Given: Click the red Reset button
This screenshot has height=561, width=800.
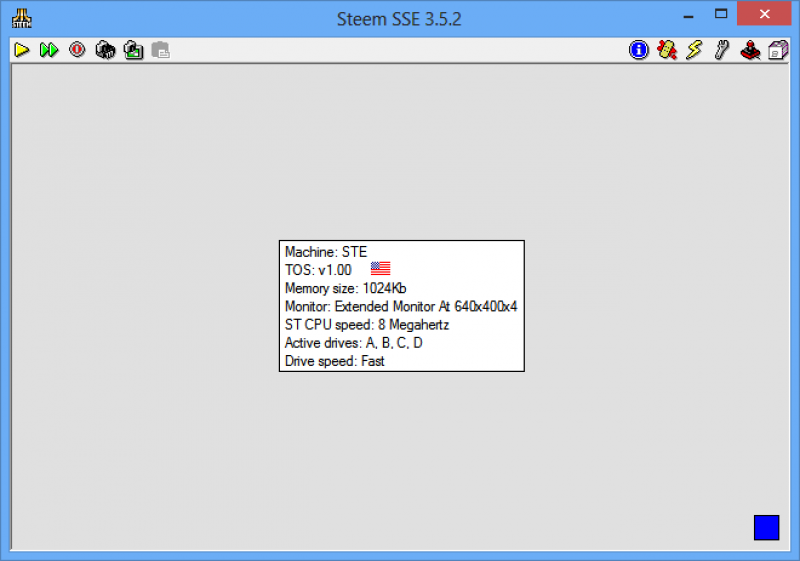Looking at the screenshot, I should 77,50.
